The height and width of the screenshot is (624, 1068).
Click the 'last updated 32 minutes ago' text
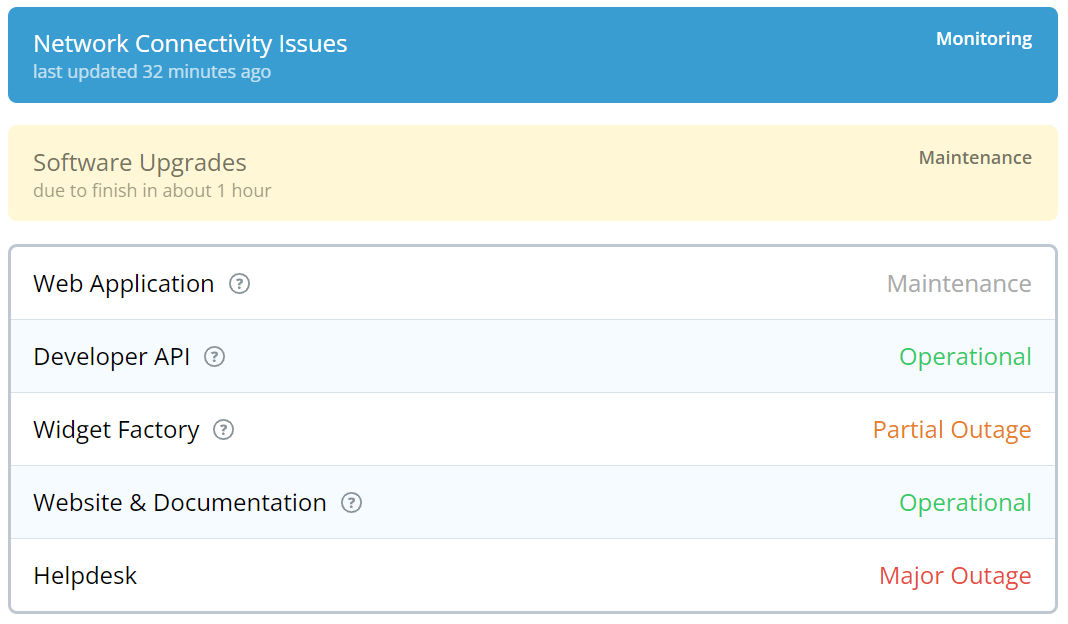point(152,71)
